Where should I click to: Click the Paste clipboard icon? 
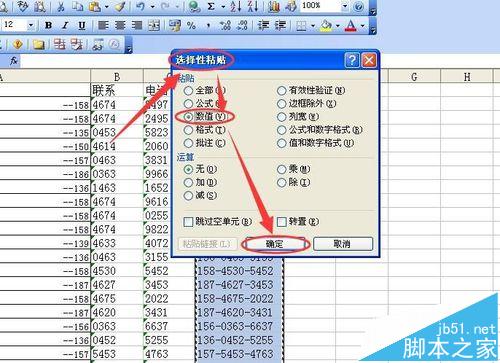click(95, 6)
